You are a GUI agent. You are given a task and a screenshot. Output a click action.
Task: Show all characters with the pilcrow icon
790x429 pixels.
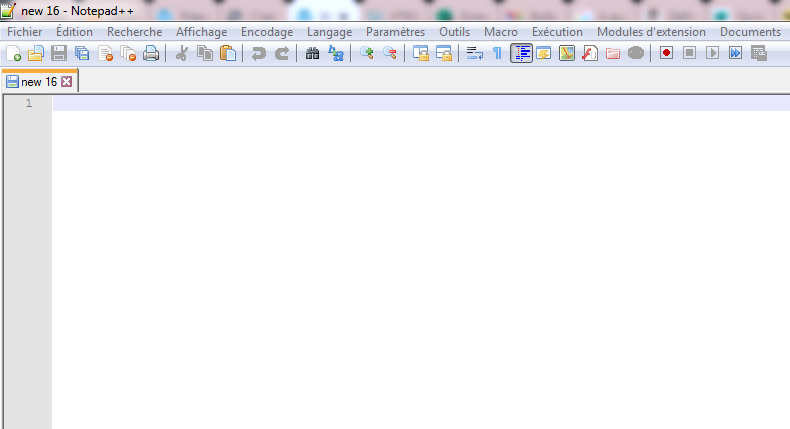tap(497, 53)
